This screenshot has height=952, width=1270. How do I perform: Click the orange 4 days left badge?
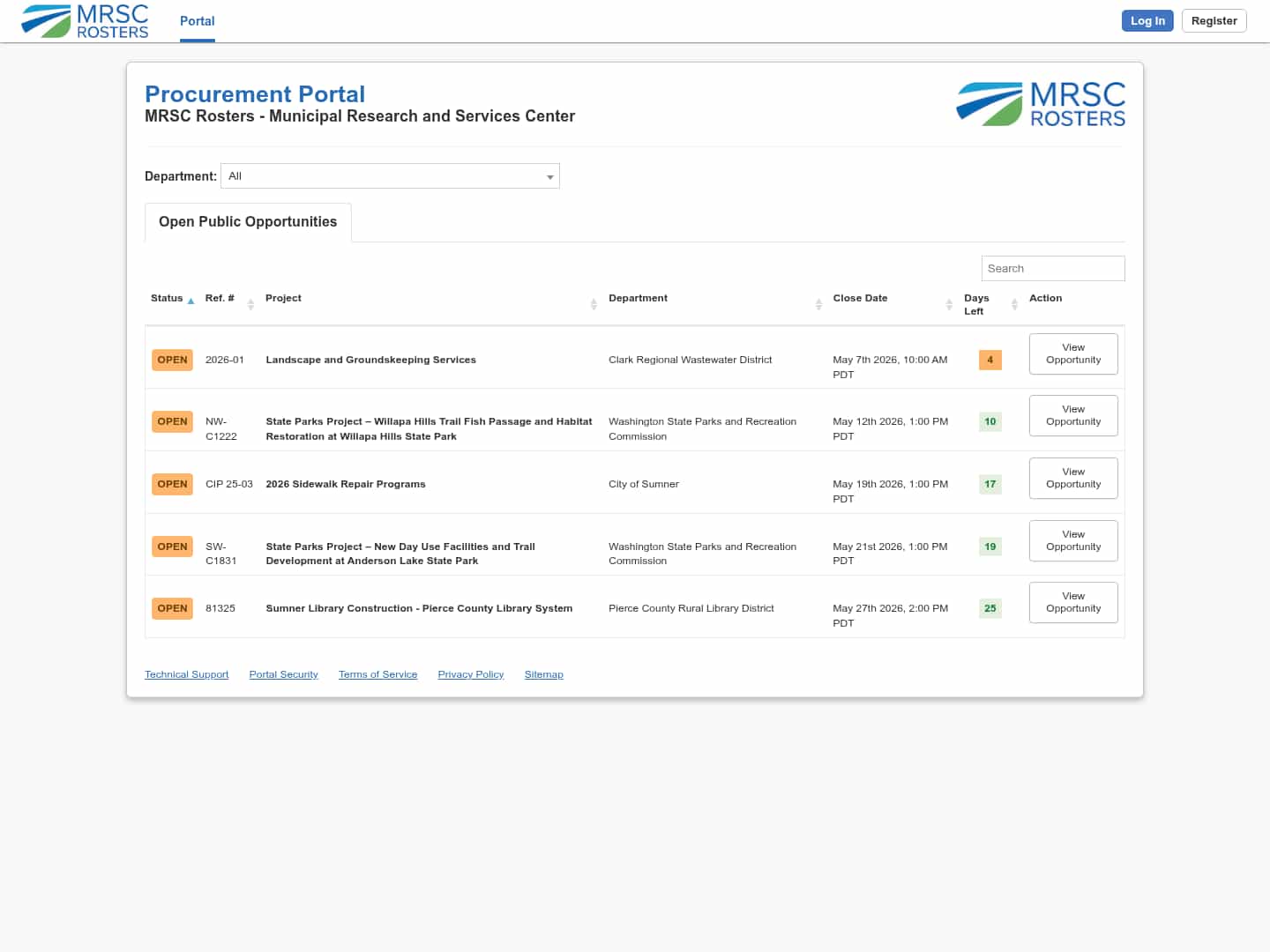pyautogui.click(x=990, y=360)
